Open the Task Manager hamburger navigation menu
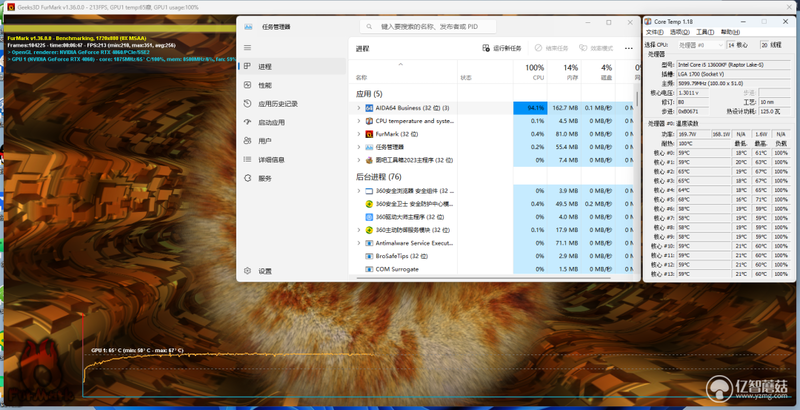 click(247, 47)
